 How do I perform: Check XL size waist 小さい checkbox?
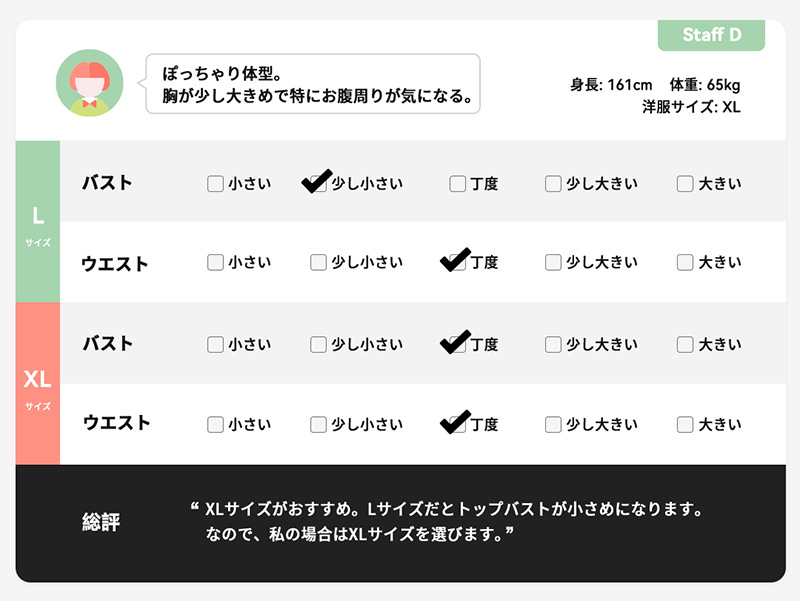215,424
